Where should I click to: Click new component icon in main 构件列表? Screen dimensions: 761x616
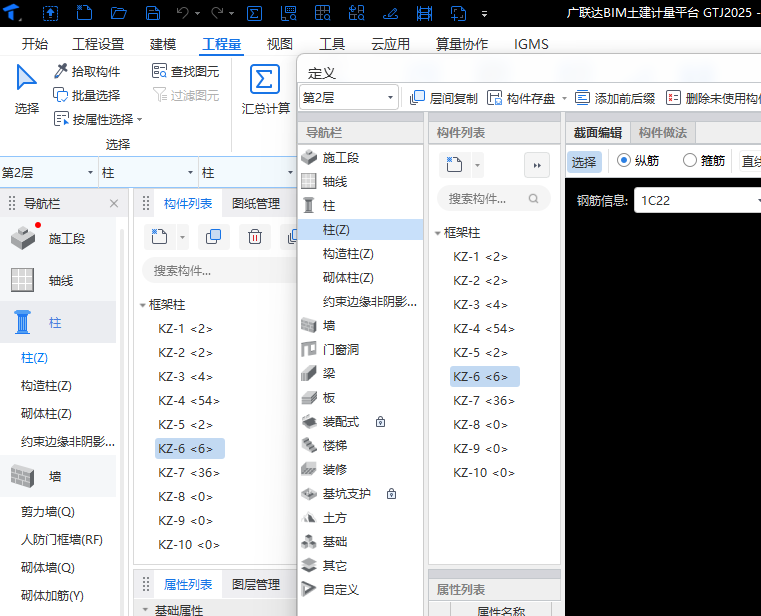pos(159,237)
